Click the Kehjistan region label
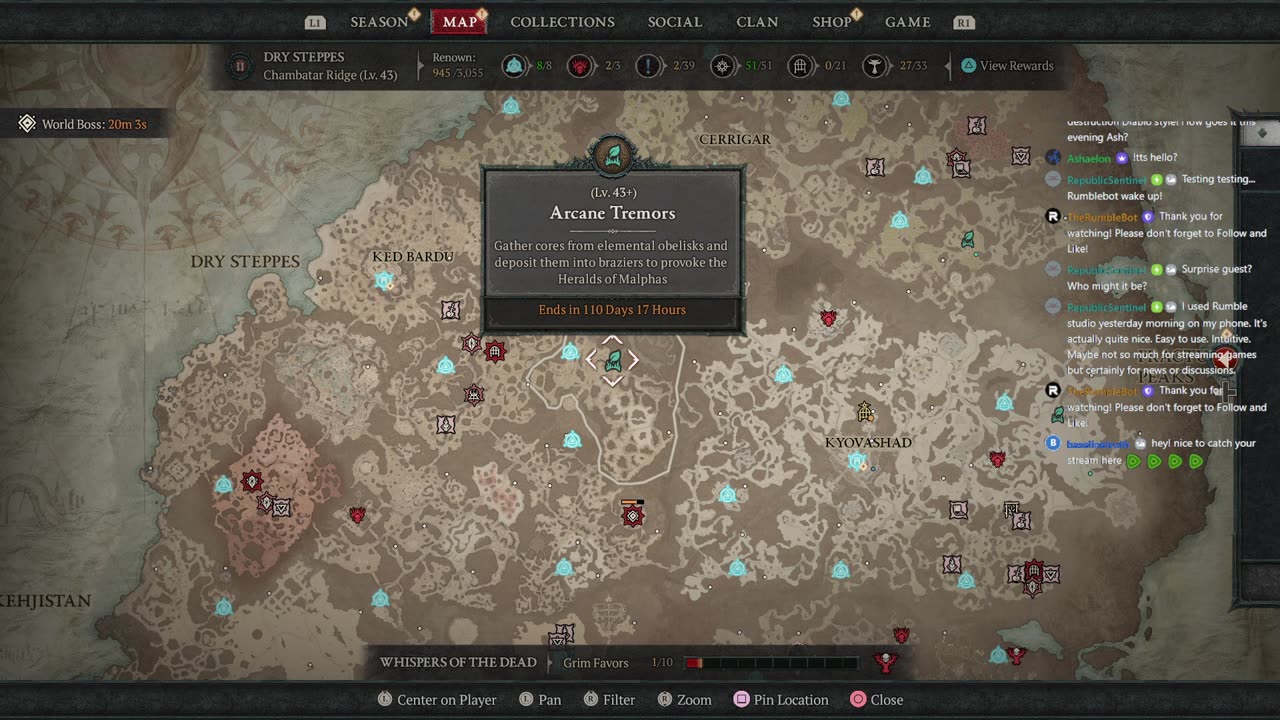The width and height of the screenshot is (1280, 720). (46, 601)
